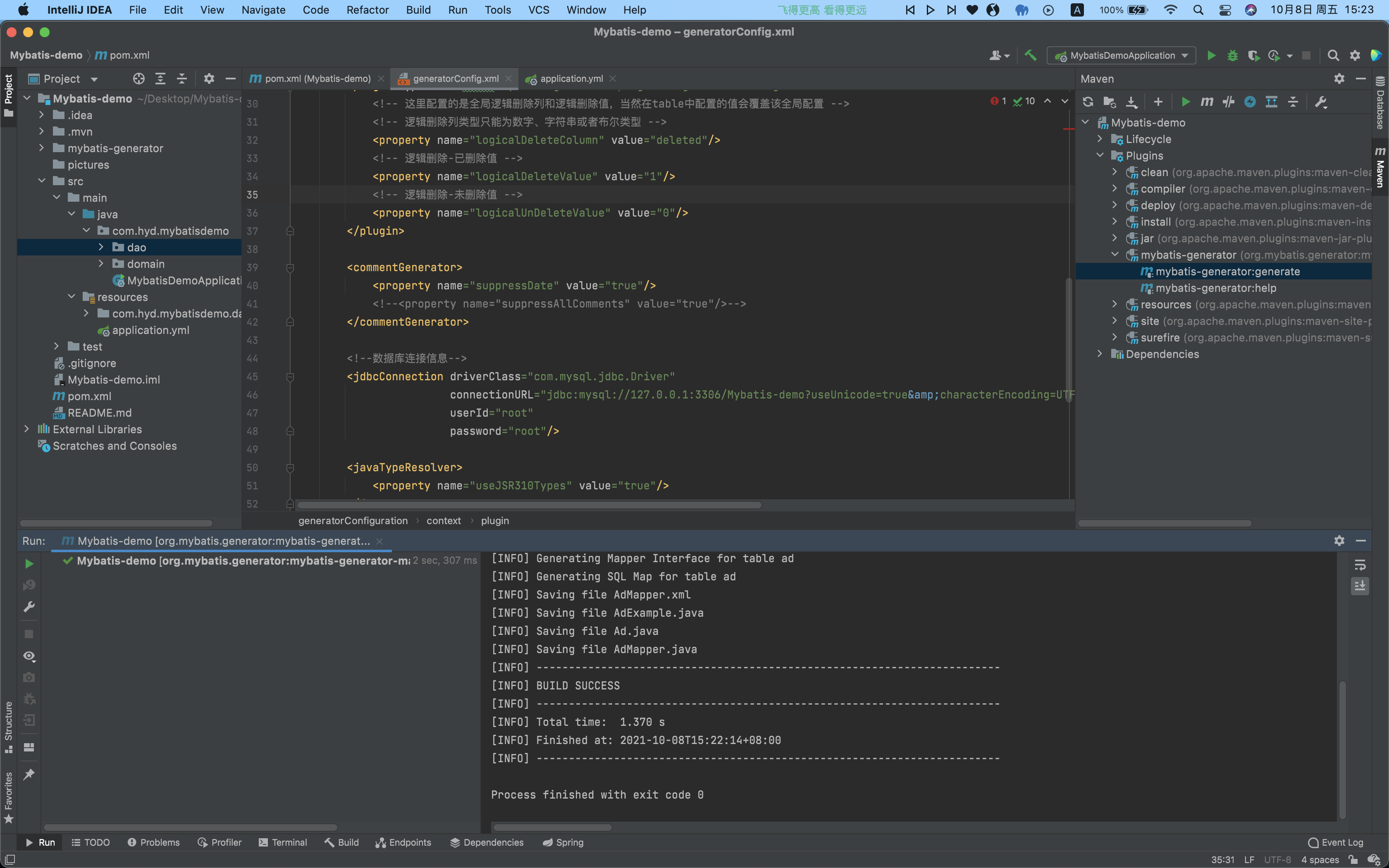This screenshot has height=868, width=1389.
Task: Show Maven dependencies diagram
Action: coord(1271,102)
